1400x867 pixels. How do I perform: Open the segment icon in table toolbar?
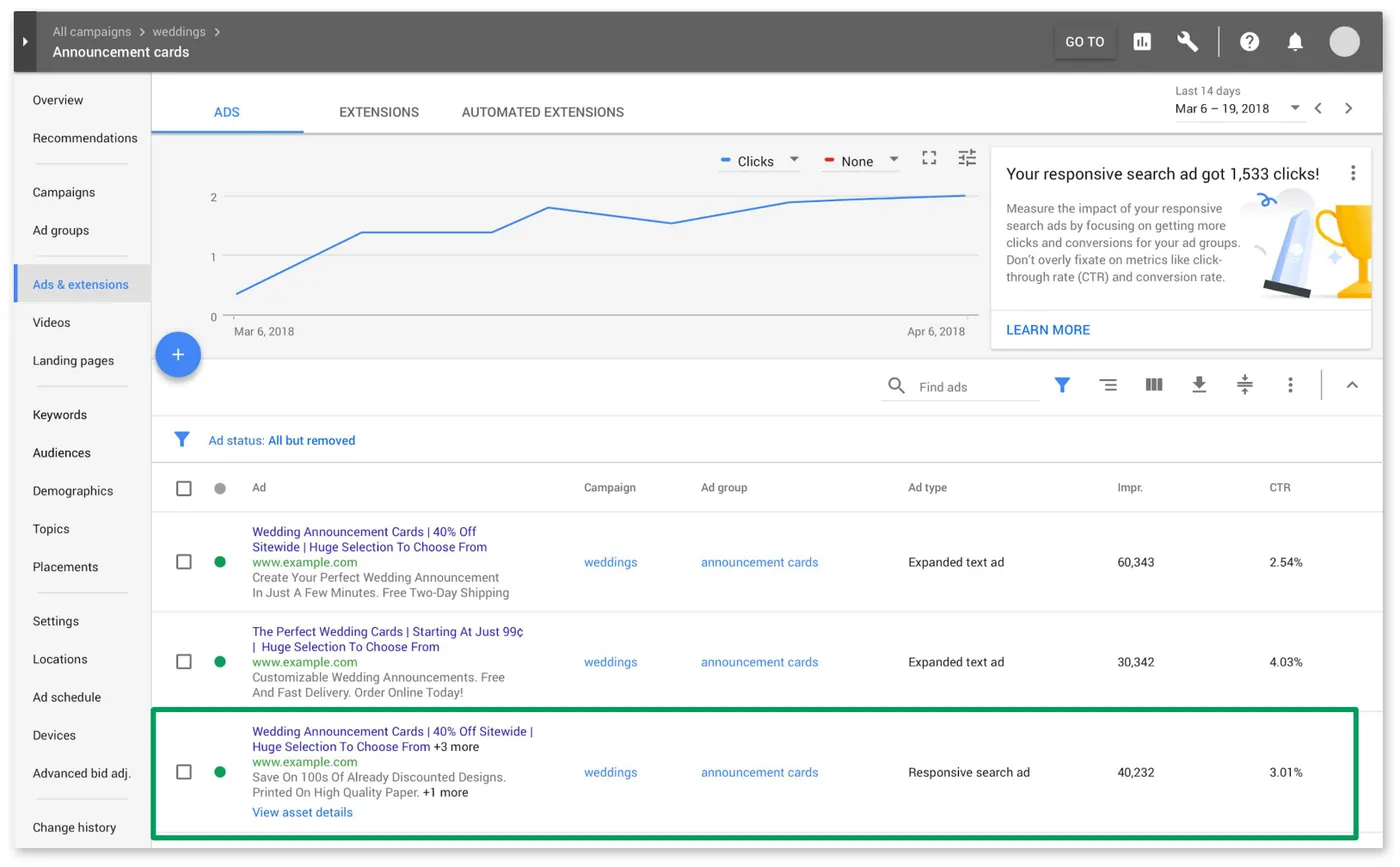(1108, 385)
